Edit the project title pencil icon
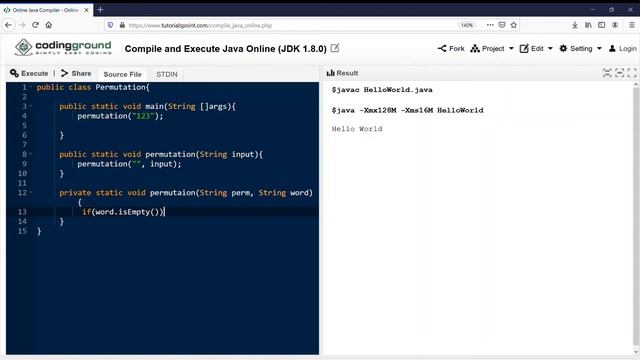The width and height of the screenshot is (640, 360). coord(335,48)
